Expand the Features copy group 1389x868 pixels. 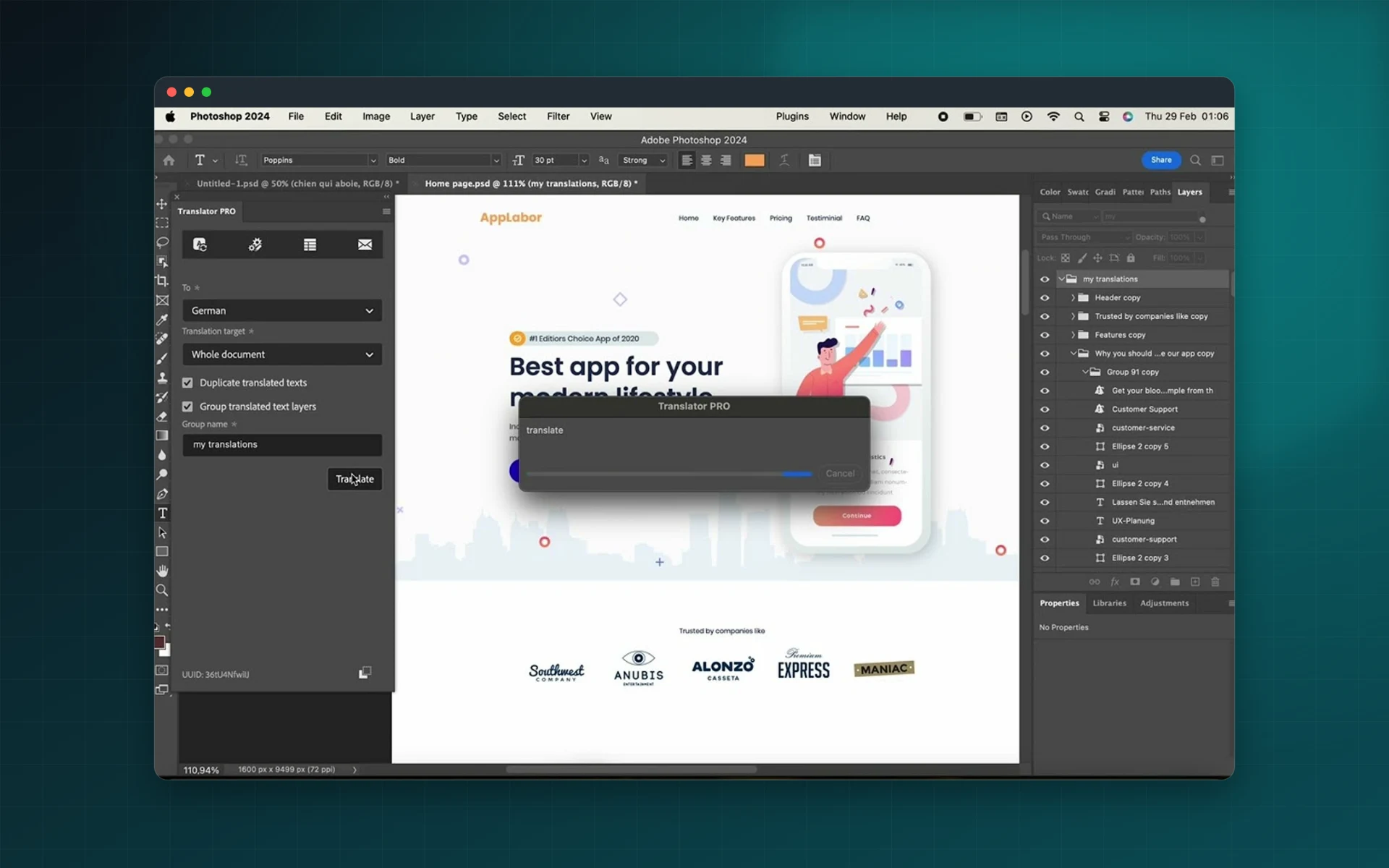tap(1073, 335)
